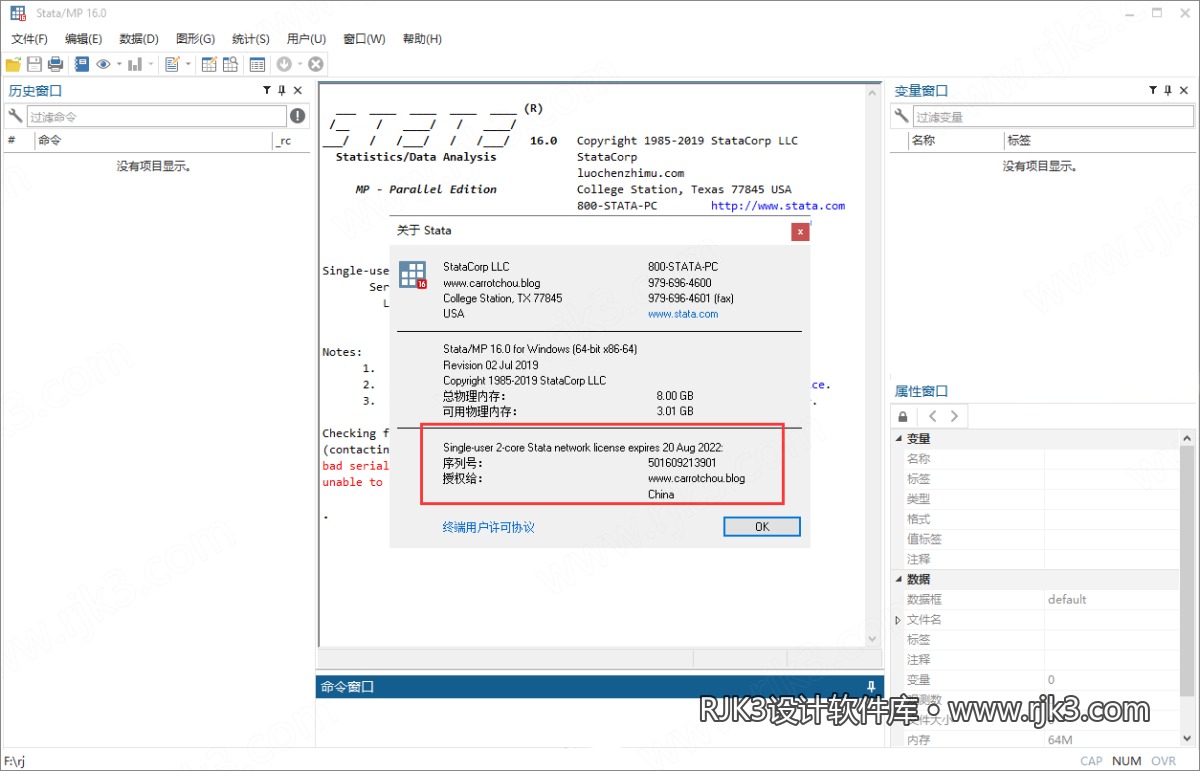Open the 图形(G) menu
This screenshot has height=771, width=1200.
point(195,39)
